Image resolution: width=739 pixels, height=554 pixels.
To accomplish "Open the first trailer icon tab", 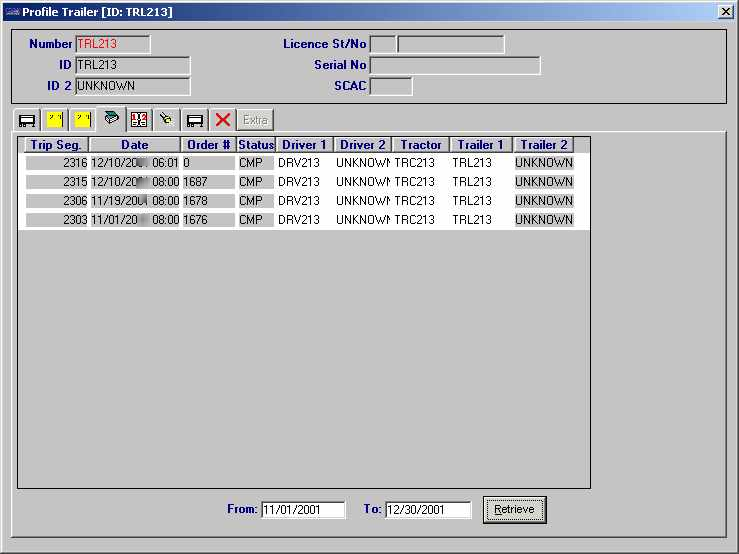I will [x=27, y=120].
